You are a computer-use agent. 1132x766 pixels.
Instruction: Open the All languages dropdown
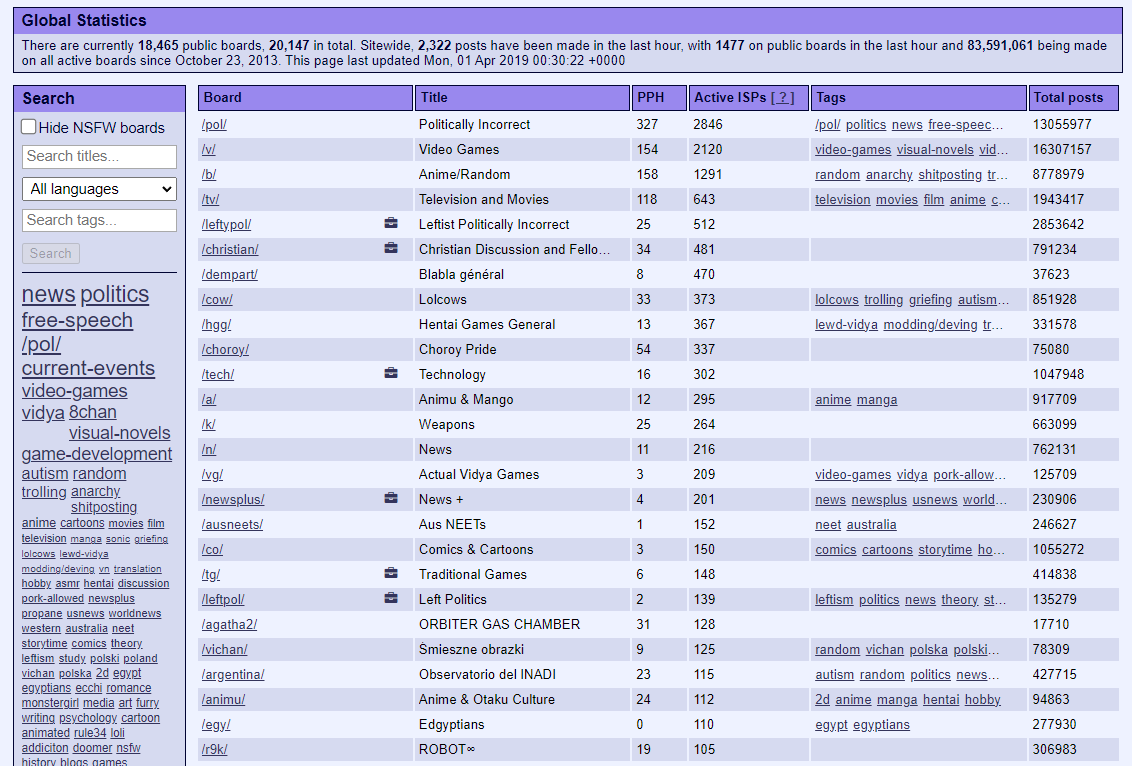click(x=99, y=189)
